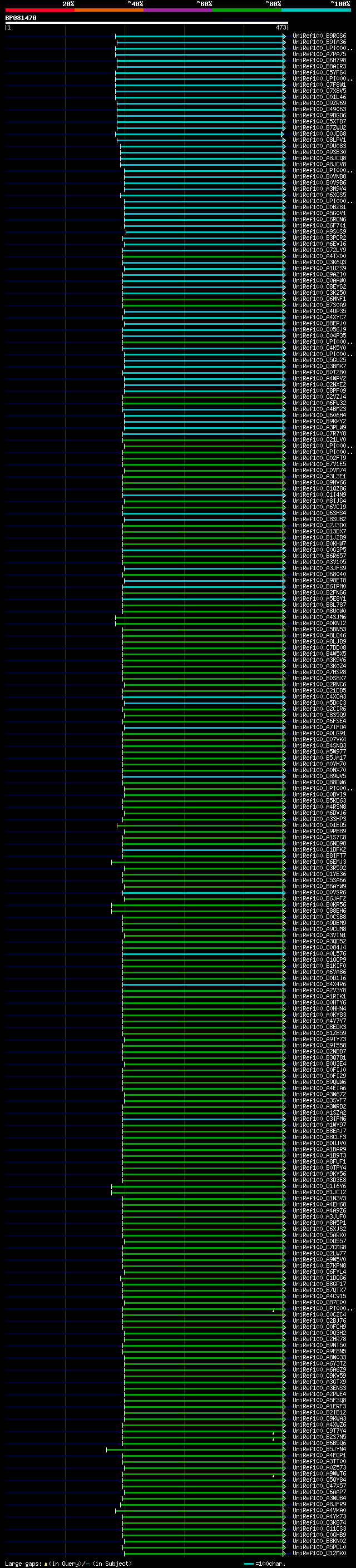Select UniRef100_A9U083 label
Viewport: 356px width, 1568px height.
[x=319, y=146]
